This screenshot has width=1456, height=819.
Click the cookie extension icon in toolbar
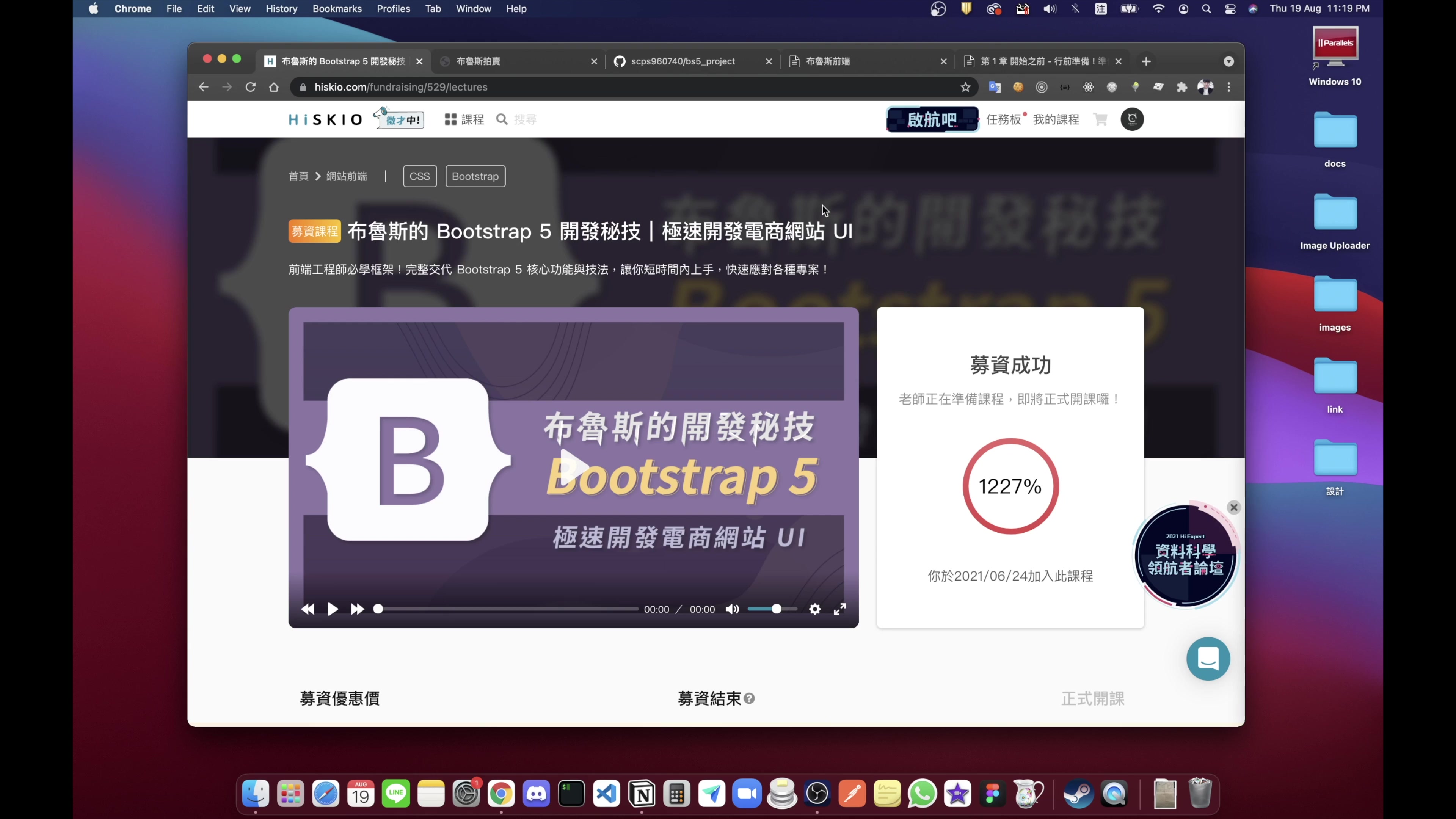[x=1018, y=87]
